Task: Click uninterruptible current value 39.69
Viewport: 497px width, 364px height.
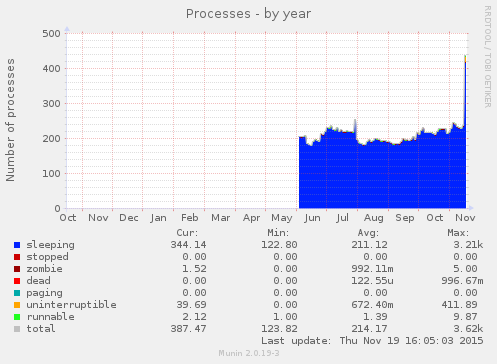Action: tap(191, 305)
